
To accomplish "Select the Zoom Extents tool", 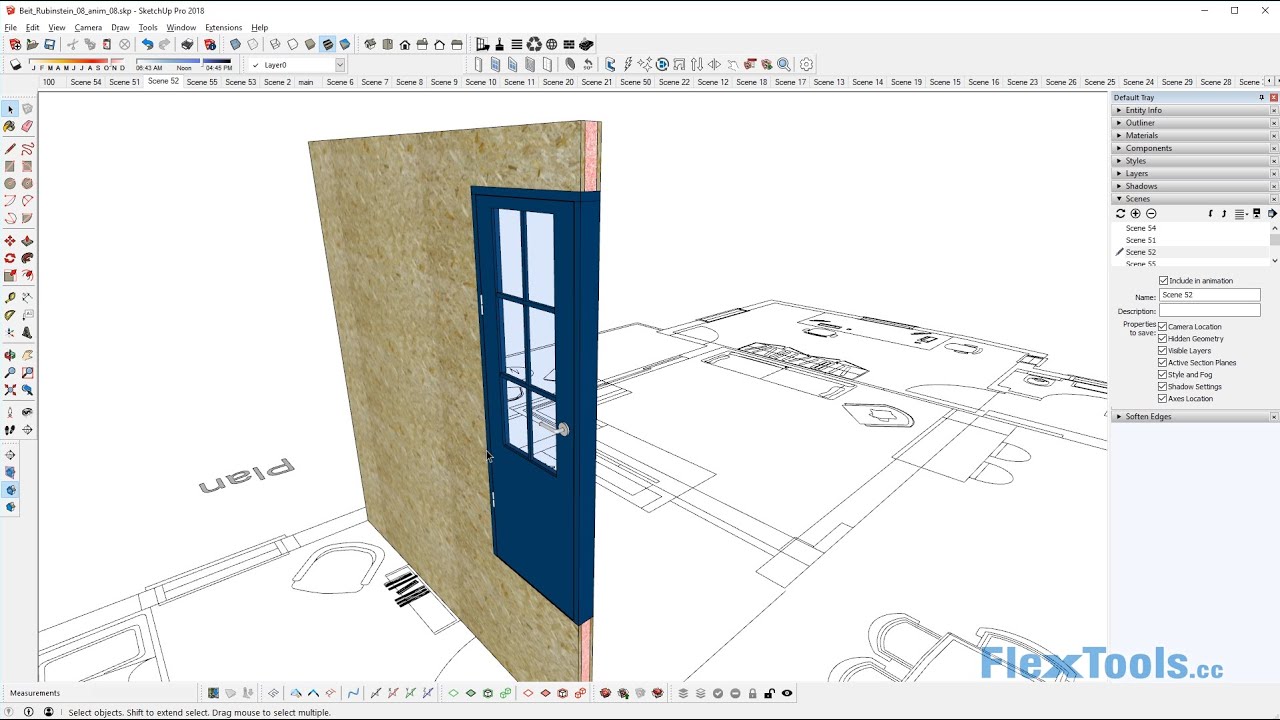I will pos(10,389).
